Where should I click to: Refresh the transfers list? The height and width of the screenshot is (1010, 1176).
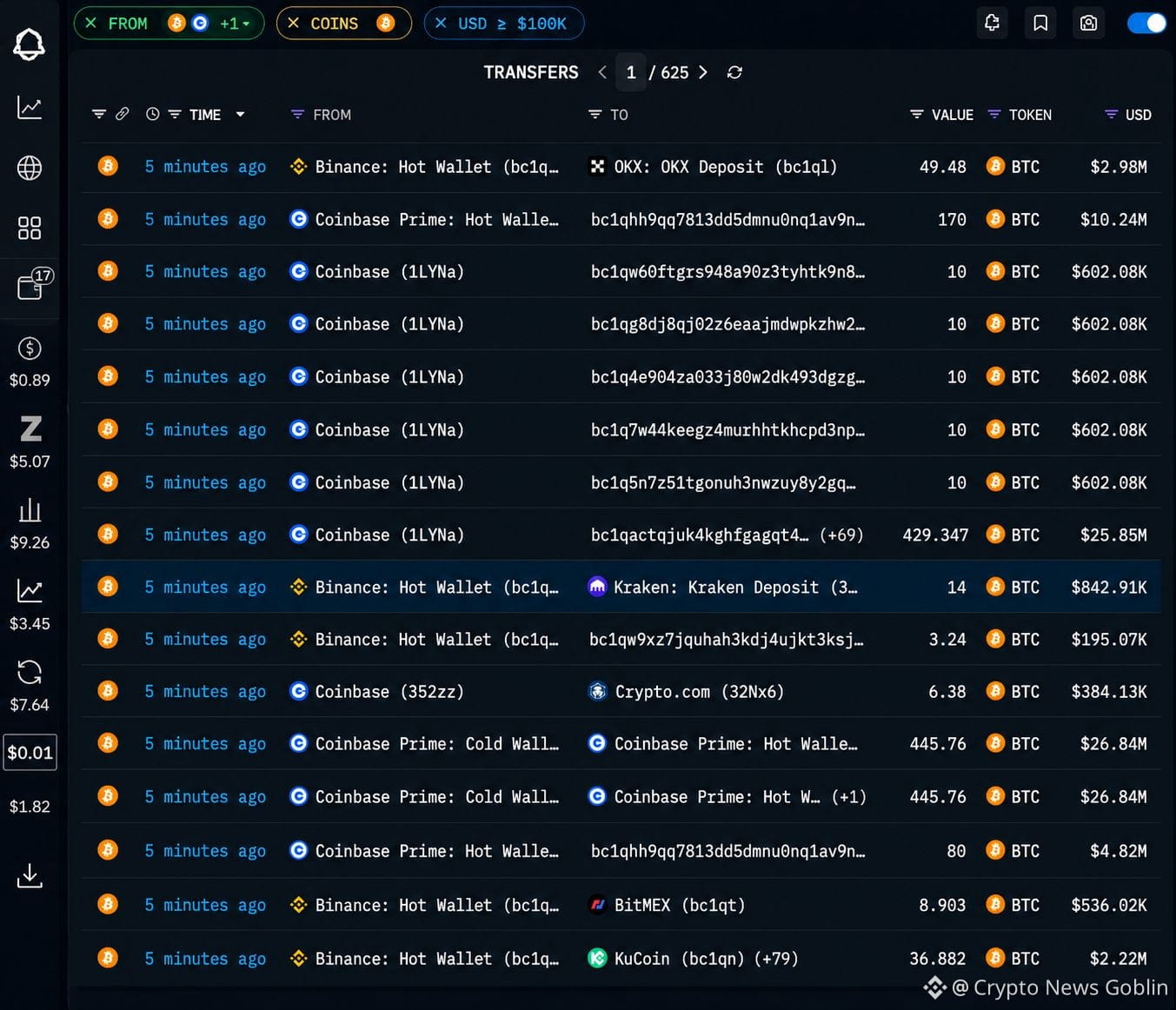(734, 72)
